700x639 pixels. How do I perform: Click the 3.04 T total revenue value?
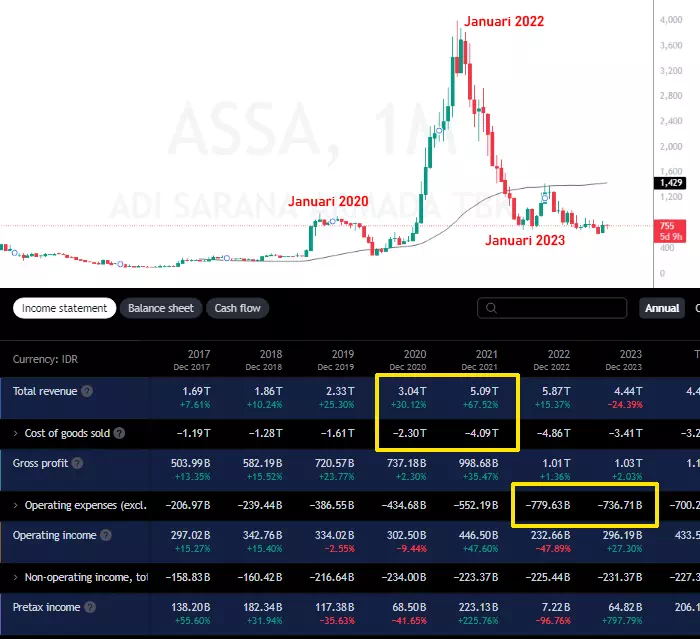click(x=412, y=392)
